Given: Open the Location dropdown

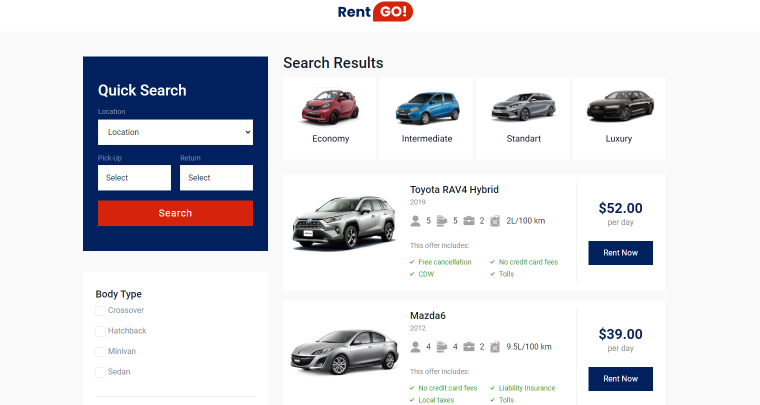Looking at the screenshot, I should [x=175, y=132].
